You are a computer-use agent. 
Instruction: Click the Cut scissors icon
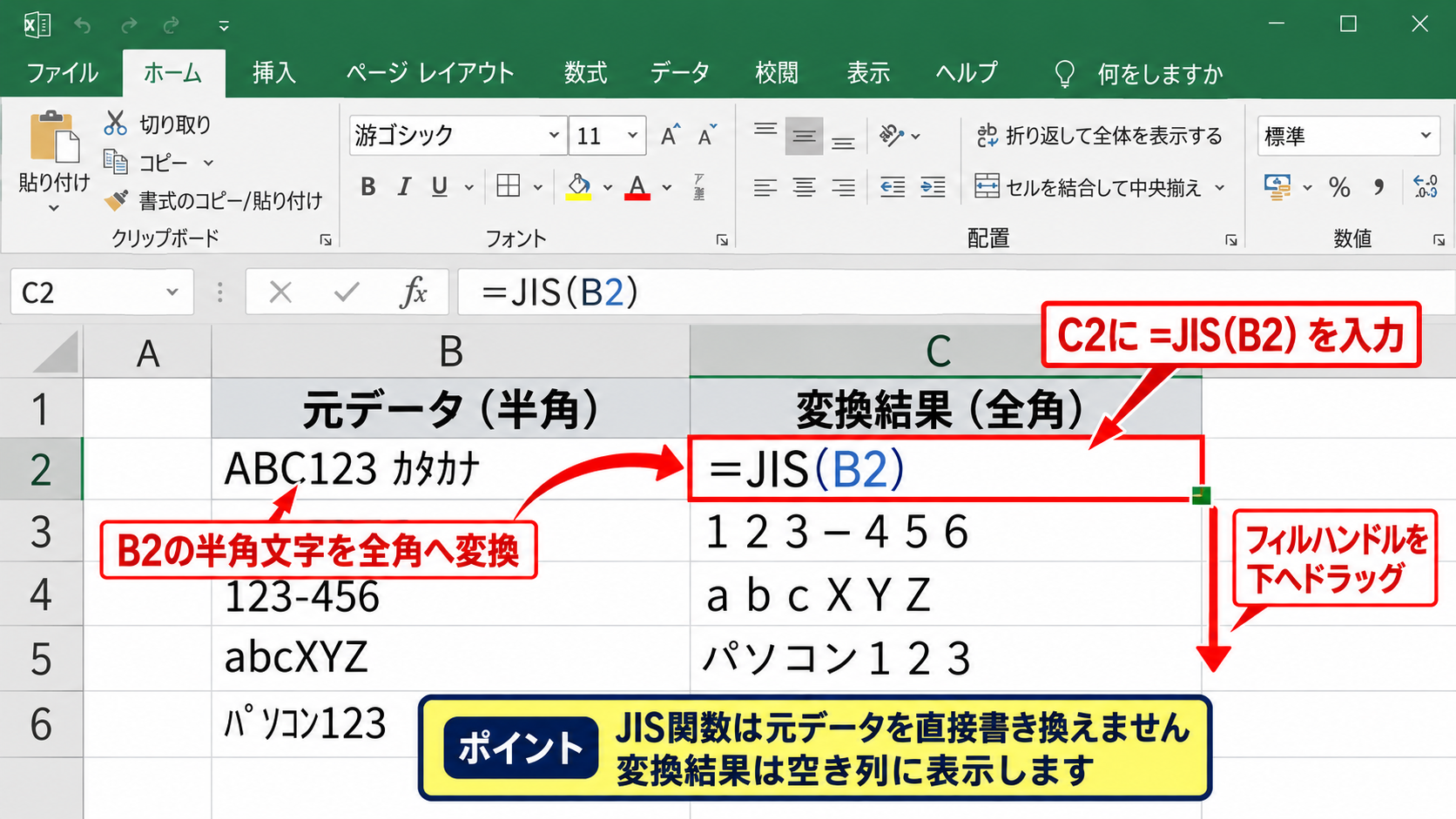[x=115, y=124]
